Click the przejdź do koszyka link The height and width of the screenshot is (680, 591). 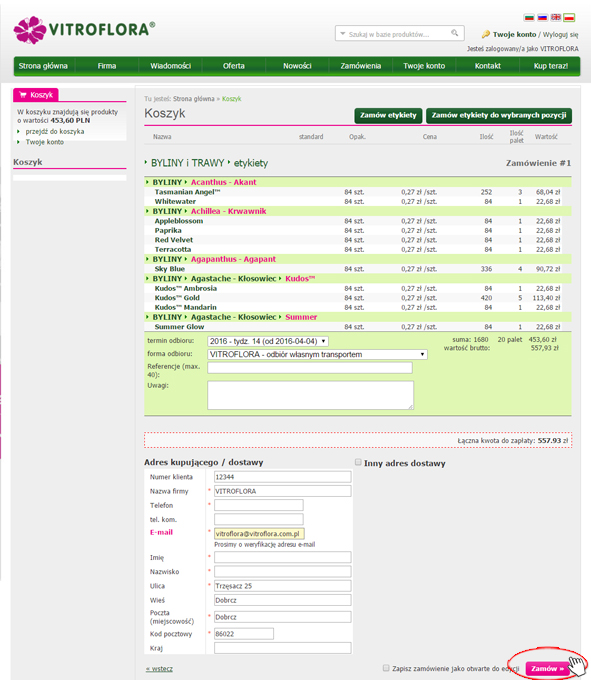pyautogui.click(x=55, y=131)
